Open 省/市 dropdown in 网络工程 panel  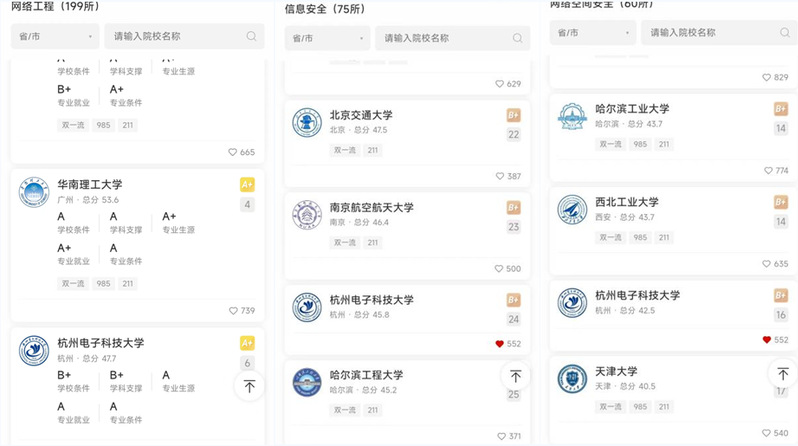(55, 36)
